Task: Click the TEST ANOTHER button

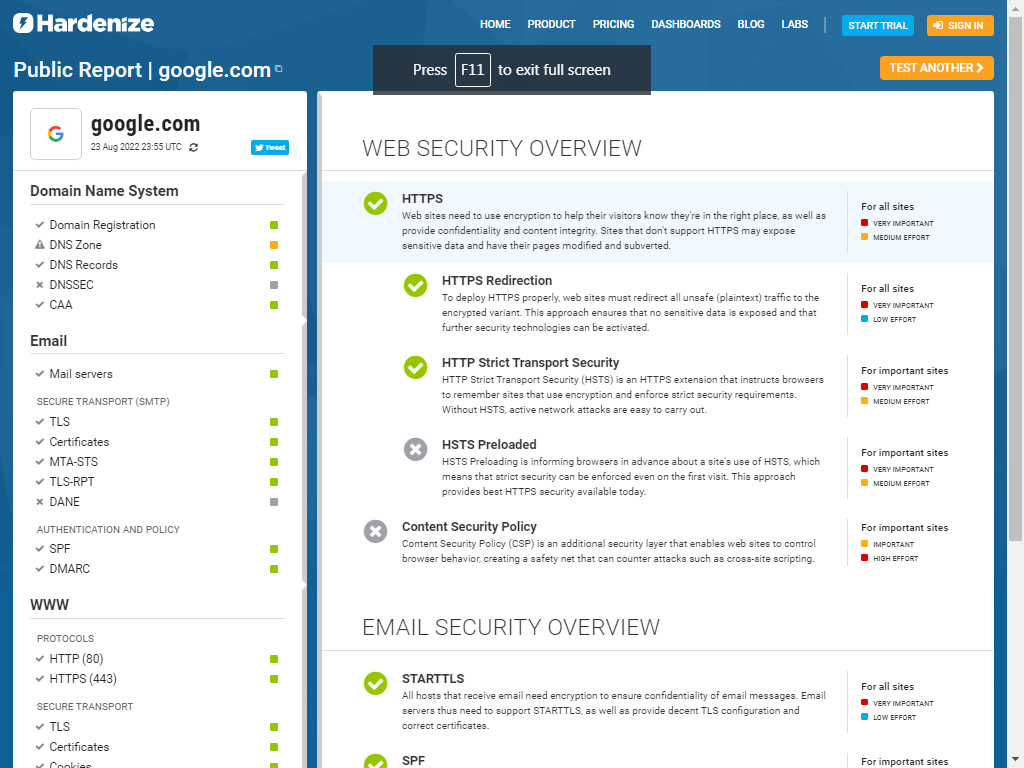Action: [936, 68]
